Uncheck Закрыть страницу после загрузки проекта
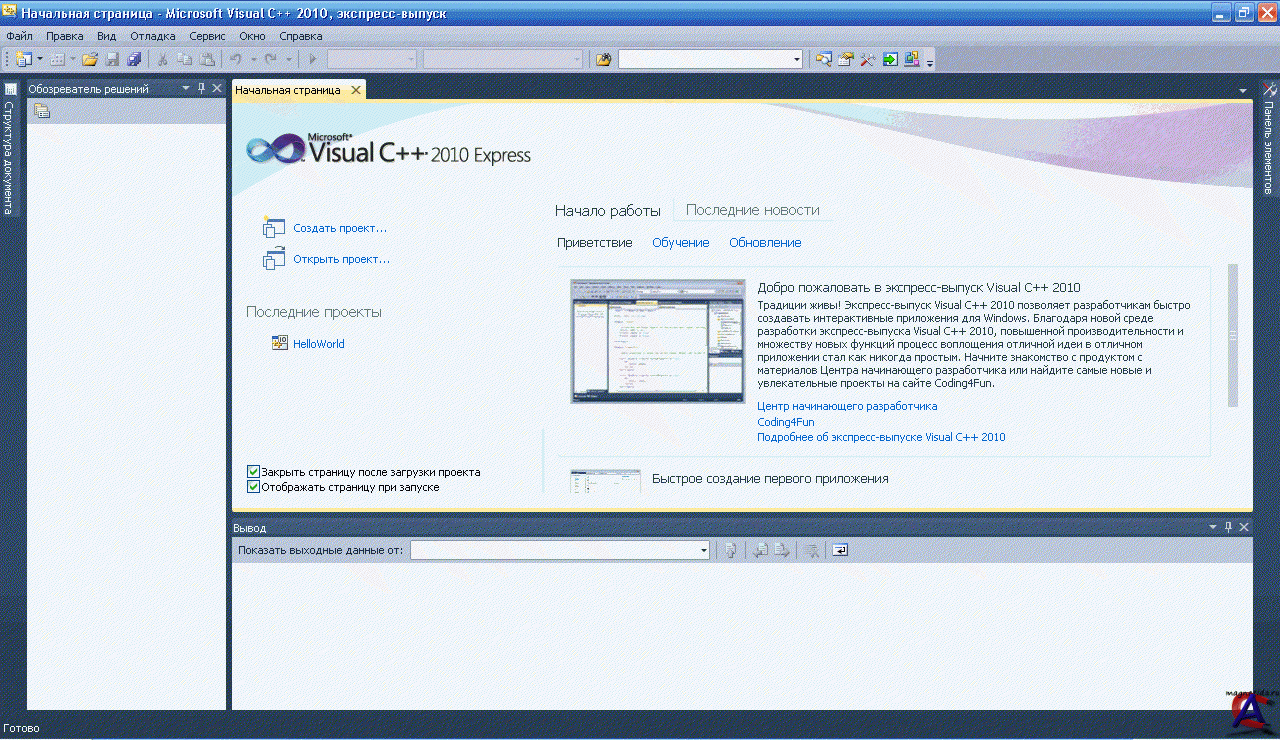Image resolution: width=1280 pixels, height=740 pixels. 253,472
